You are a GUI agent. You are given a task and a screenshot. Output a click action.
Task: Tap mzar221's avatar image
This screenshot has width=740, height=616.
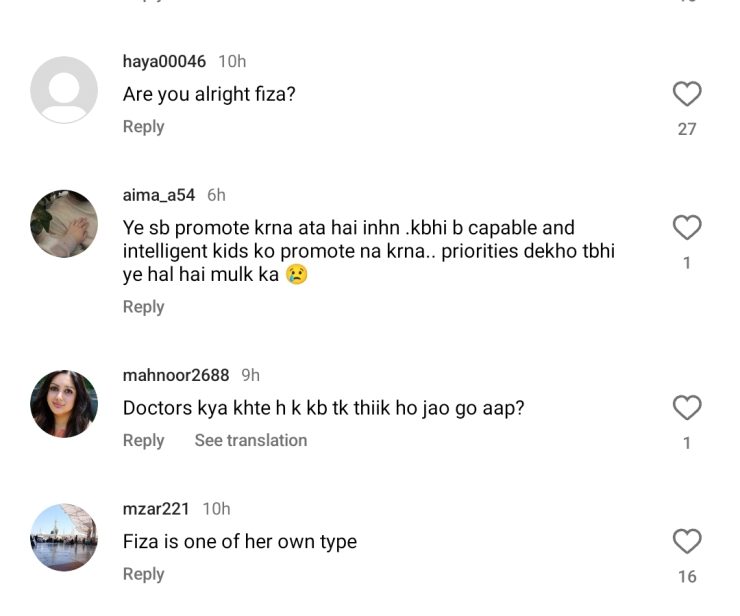pos(64,537)
